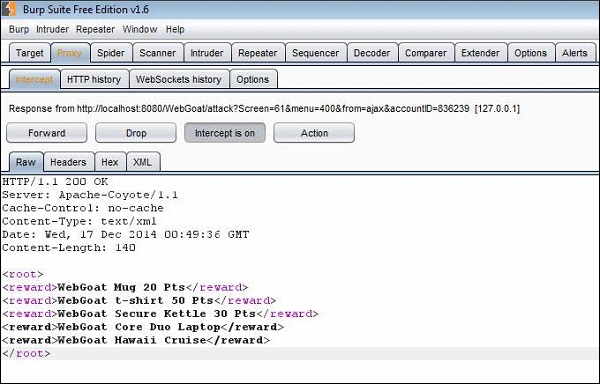The image size is (600, 384).
Task: Drop the intercepted response
Action: pos(136,133)
